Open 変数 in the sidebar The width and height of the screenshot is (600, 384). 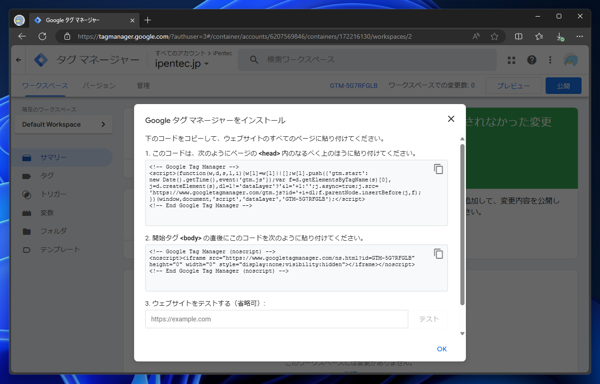tap(62, 213)
